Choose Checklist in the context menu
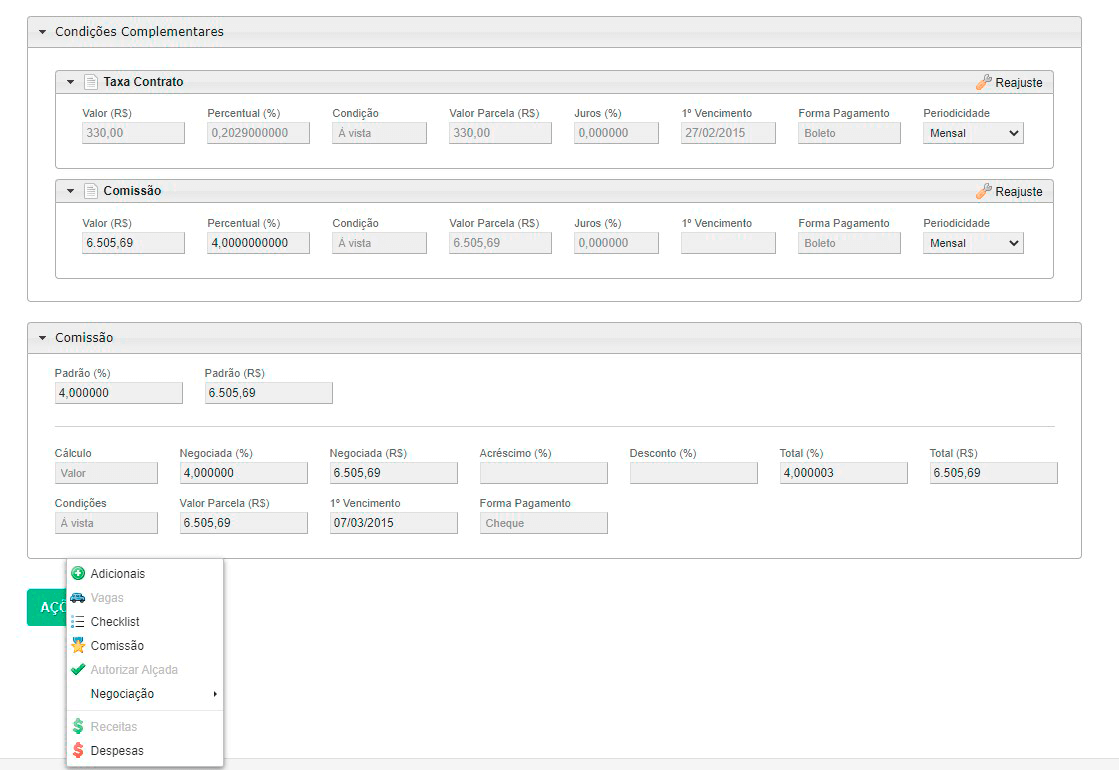The height and width of the screenshot is (770, 1119). pos(115,622)
